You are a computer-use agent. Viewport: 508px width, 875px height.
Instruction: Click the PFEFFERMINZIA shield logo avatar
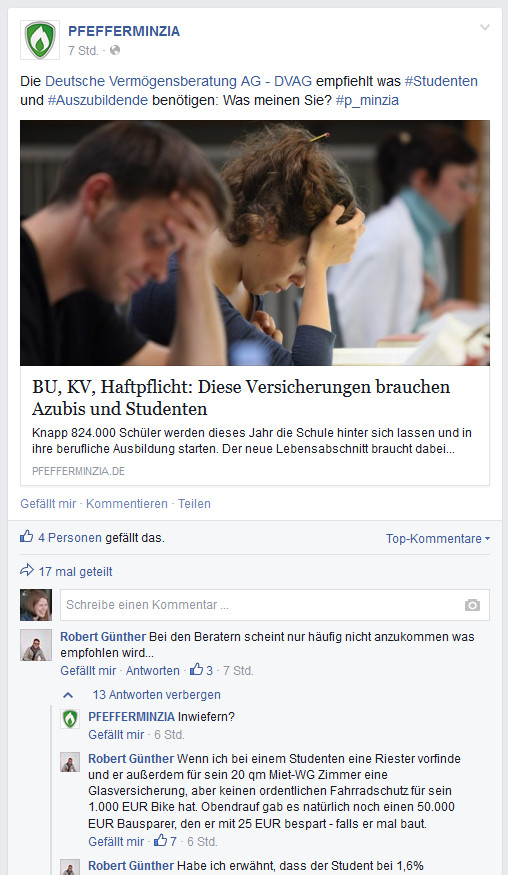pyautogui.click(x=40, y=40)
